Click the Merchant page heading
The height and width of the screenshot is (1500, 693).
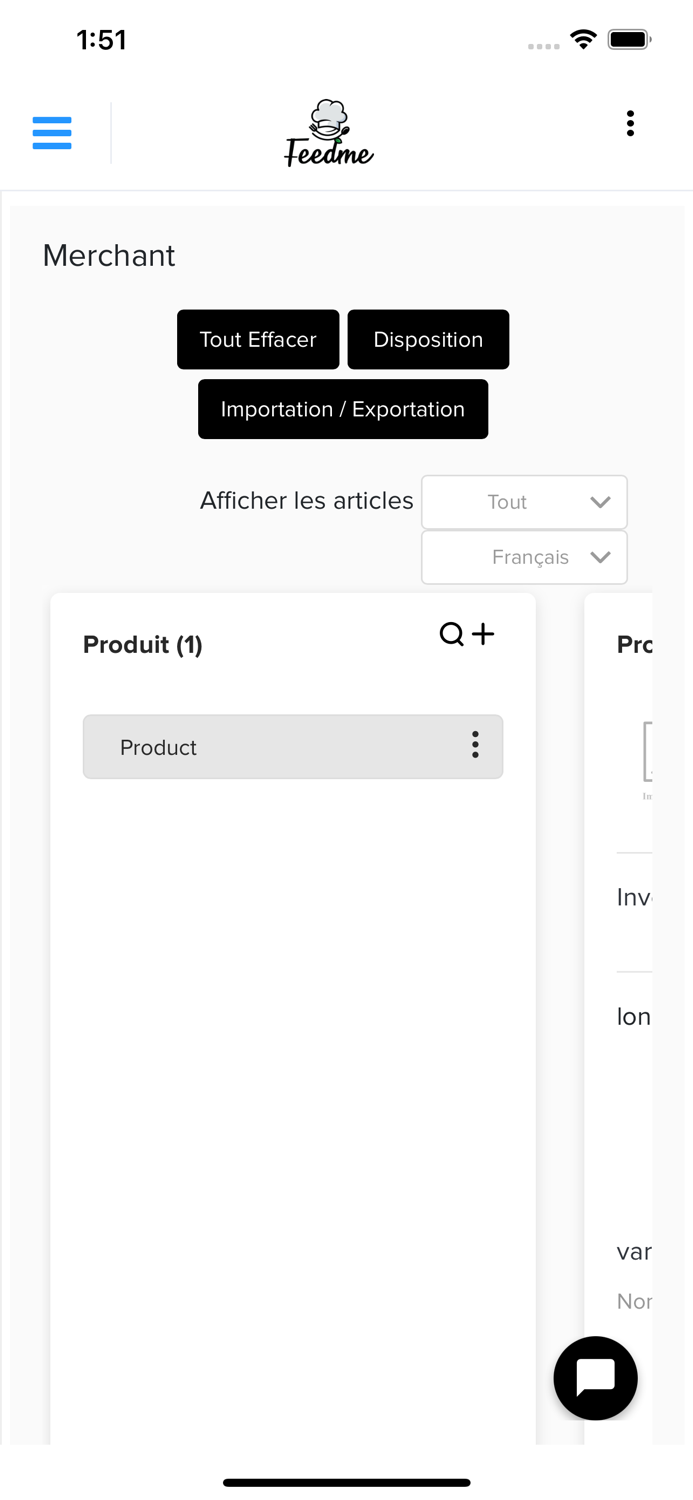109,256
